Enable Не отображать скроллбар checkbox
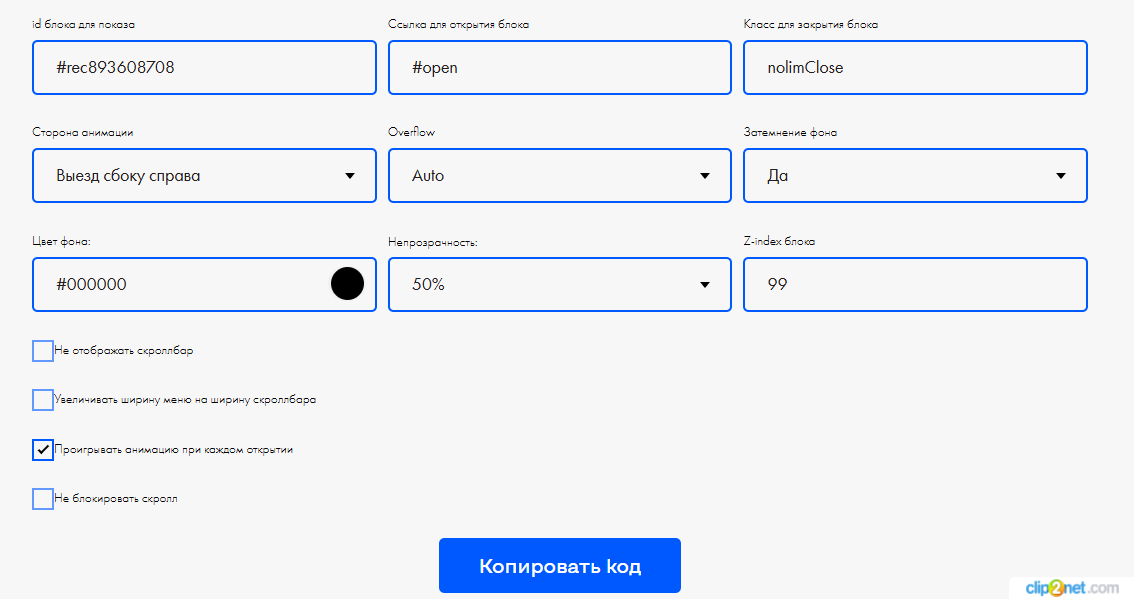 [x=43, y=351]
